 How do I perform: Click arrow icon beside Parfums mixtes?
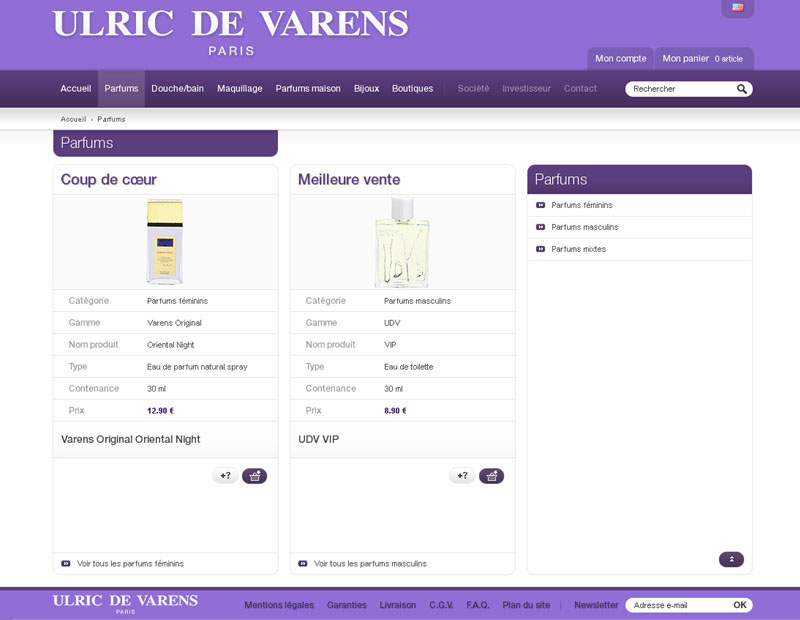click(540, 249)
